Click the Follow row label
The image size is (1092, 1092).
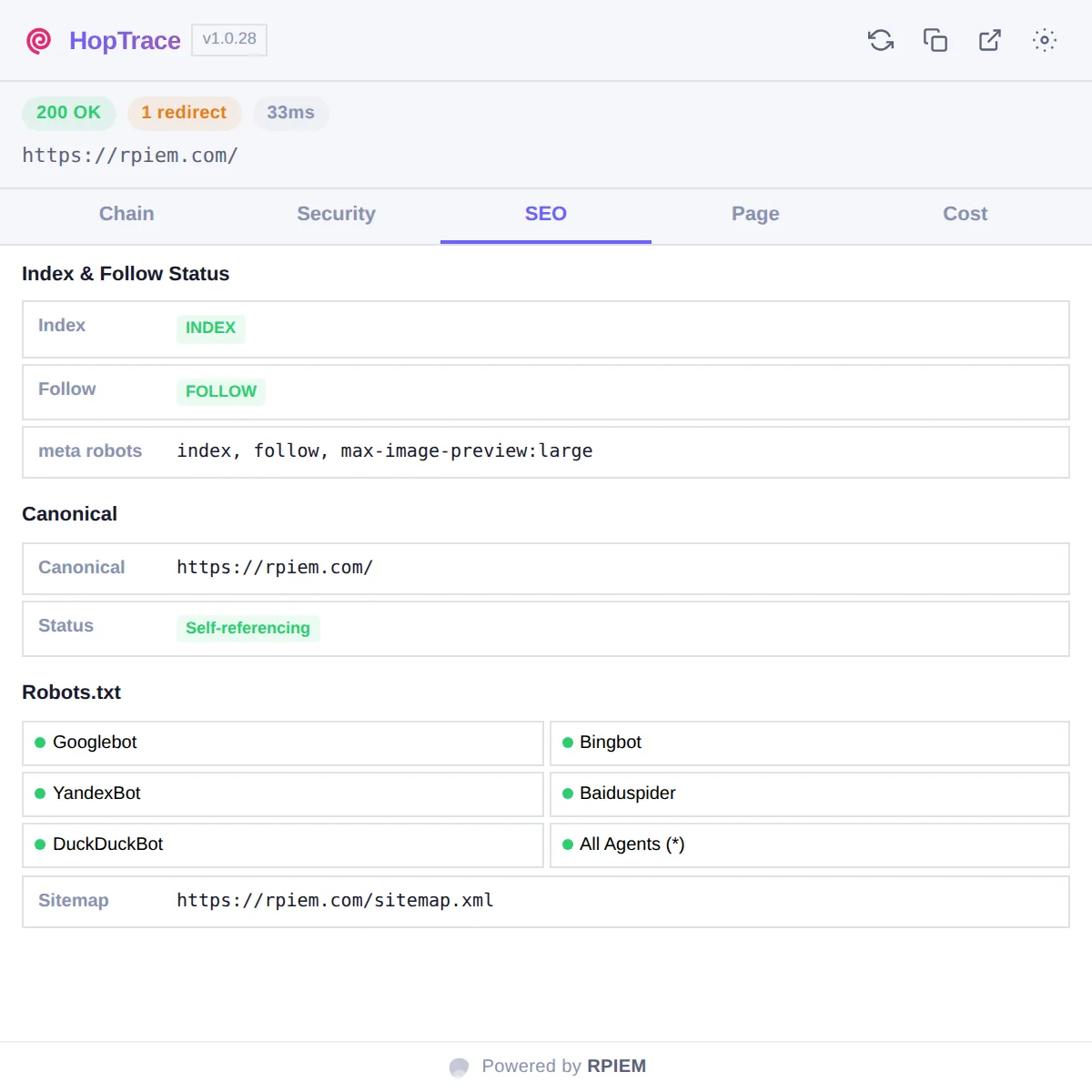pyautogui.click(x=66, y=389)
